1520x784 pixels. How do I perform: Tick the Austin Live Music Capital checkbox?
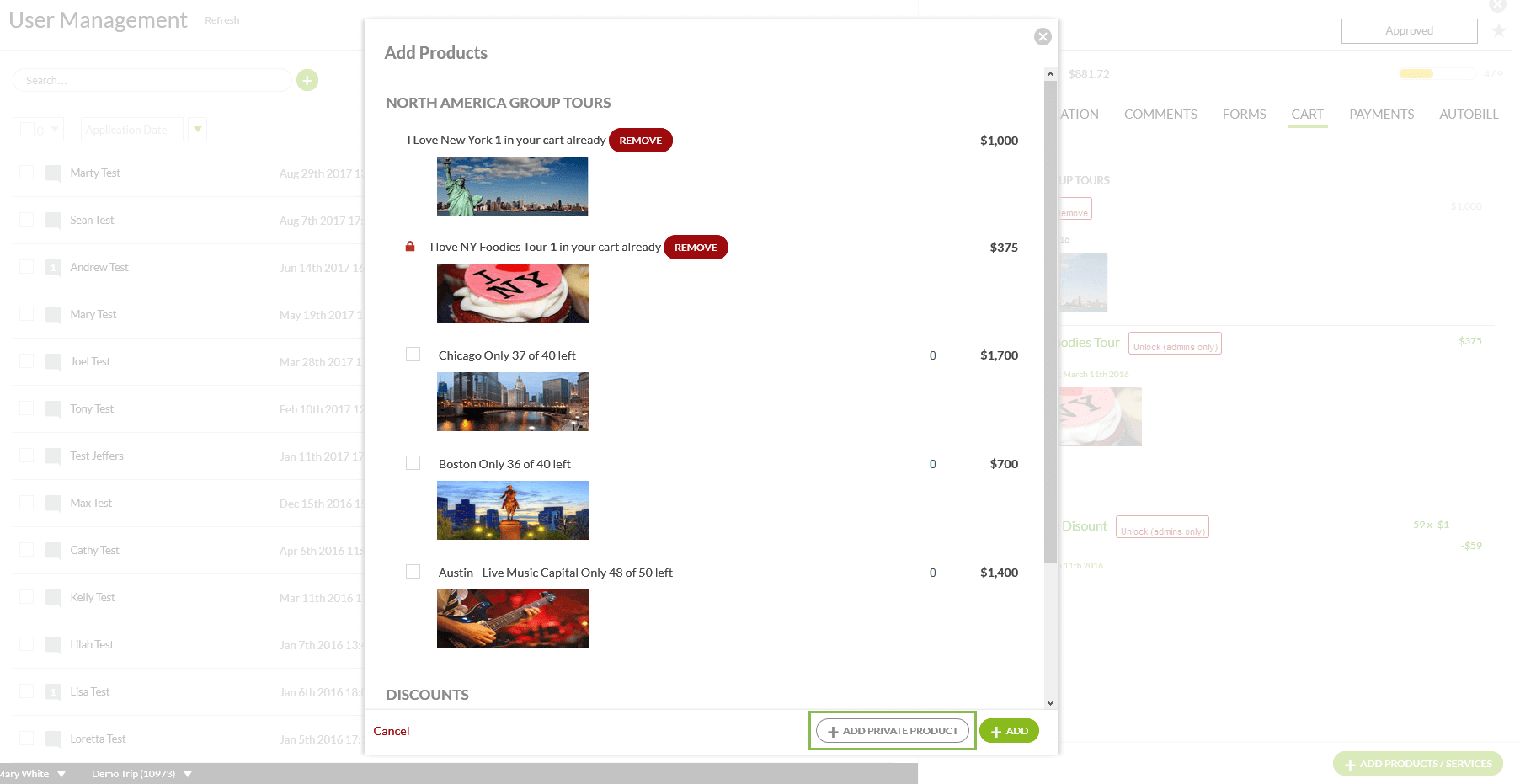pyautogui.click(x=413, y=572)
